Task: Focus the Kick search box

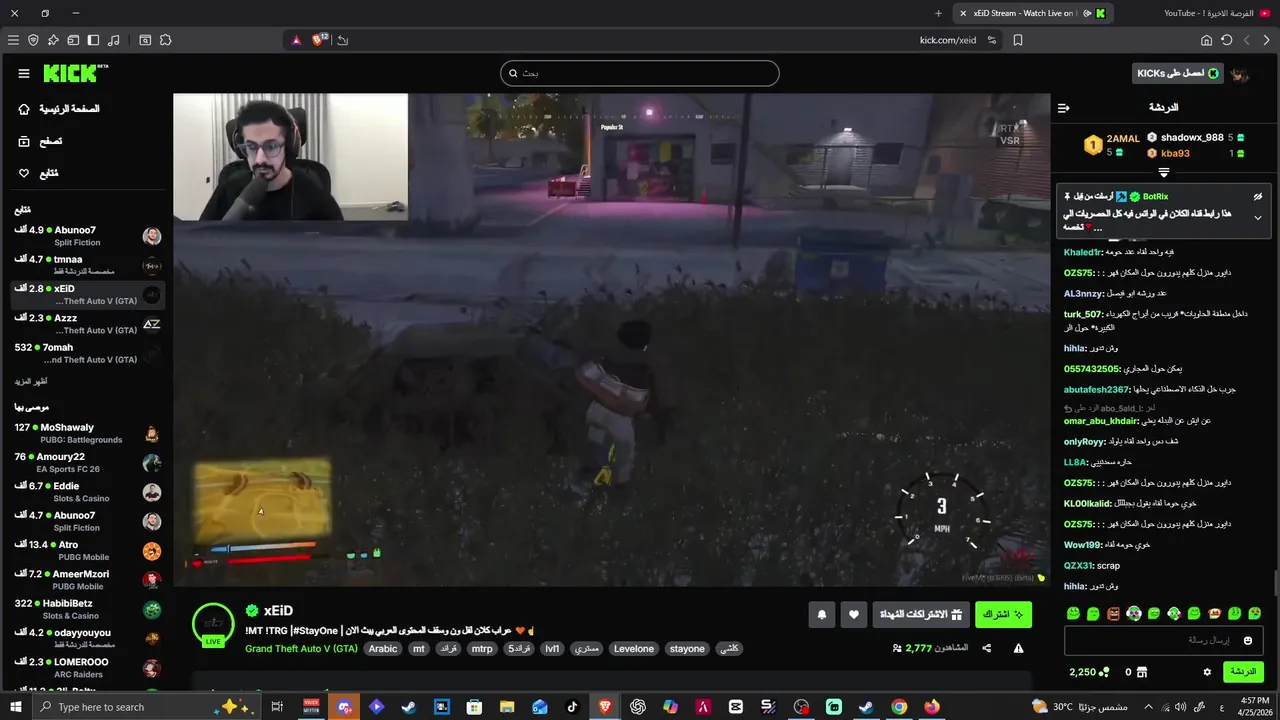Action: [640, 73]
